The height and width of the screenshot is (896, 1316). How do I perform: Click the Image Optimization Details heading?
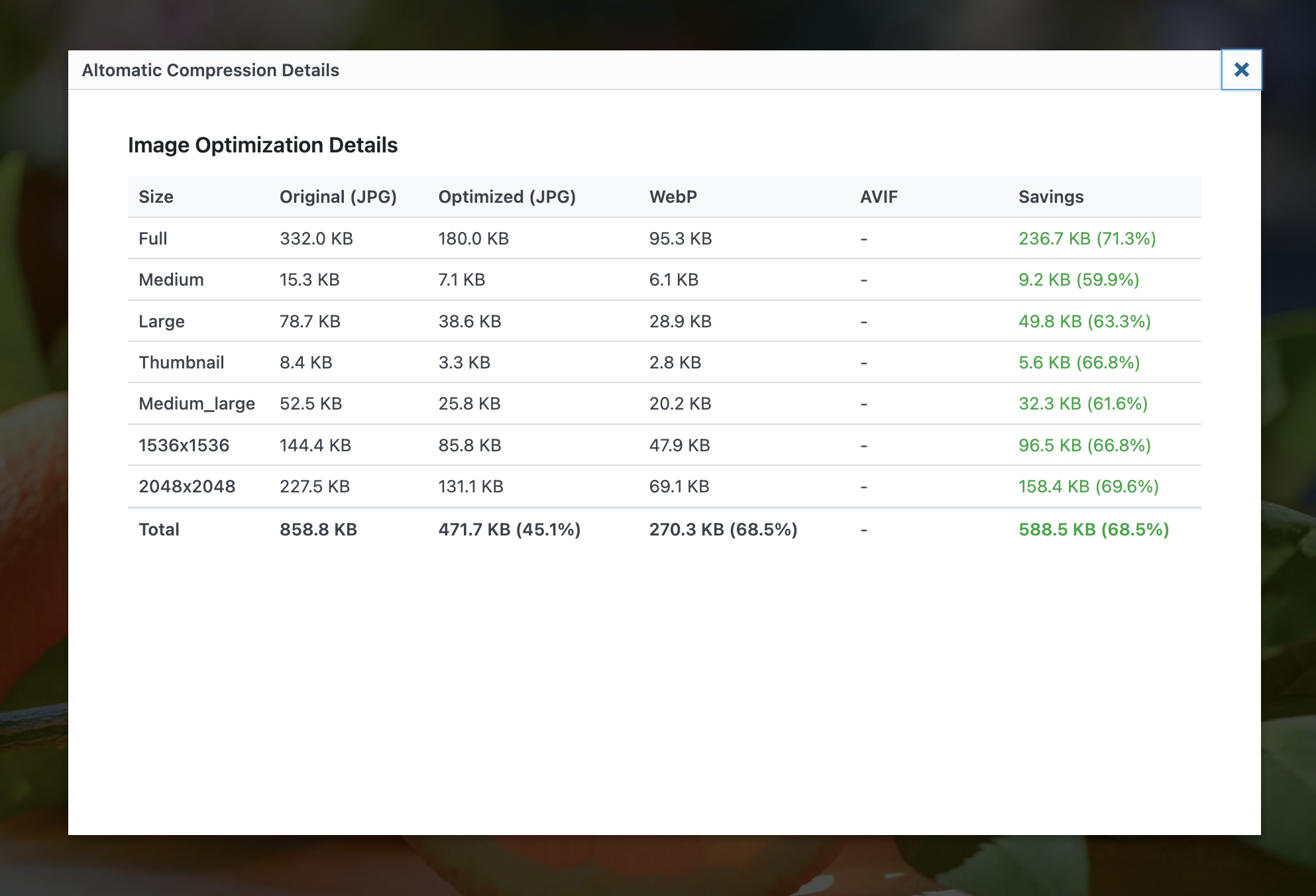coord(262,145)
